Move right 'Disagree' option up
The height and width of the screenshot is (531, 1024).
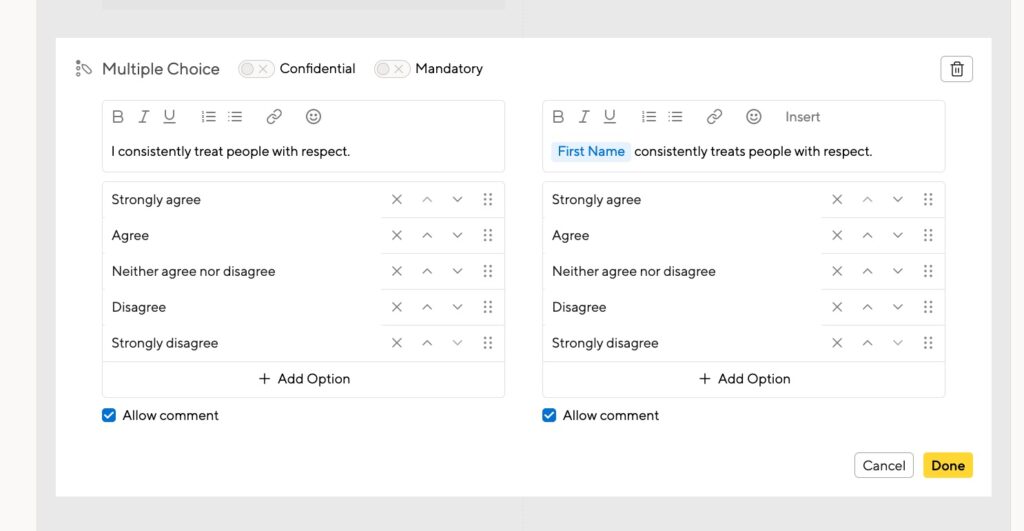(x=867, y=307)
